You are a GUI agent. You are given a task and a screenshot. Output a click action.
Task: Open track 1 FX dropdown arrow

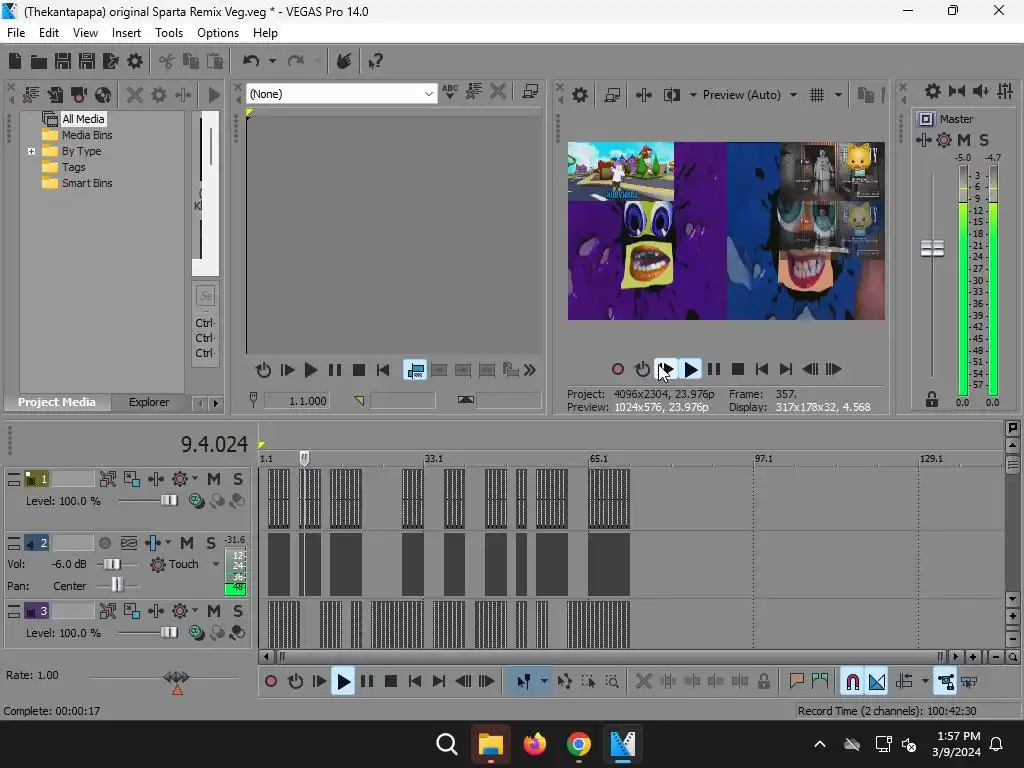point(195,479)
